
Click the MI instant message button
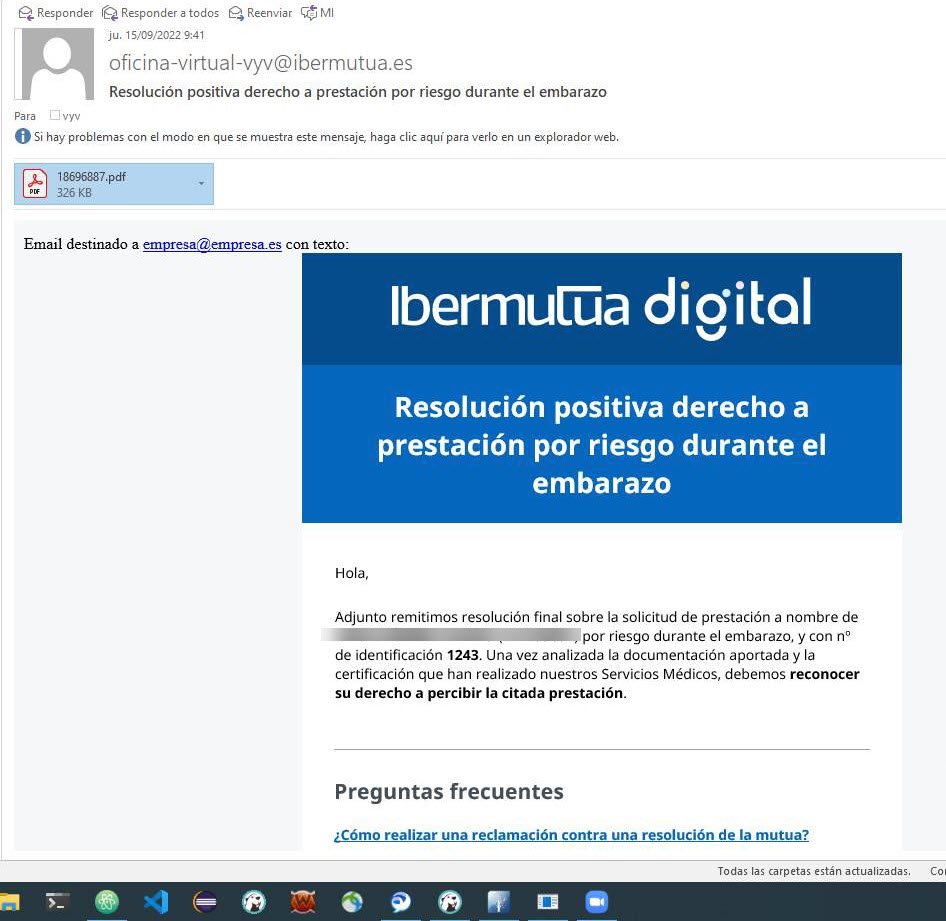click(317, 13)
